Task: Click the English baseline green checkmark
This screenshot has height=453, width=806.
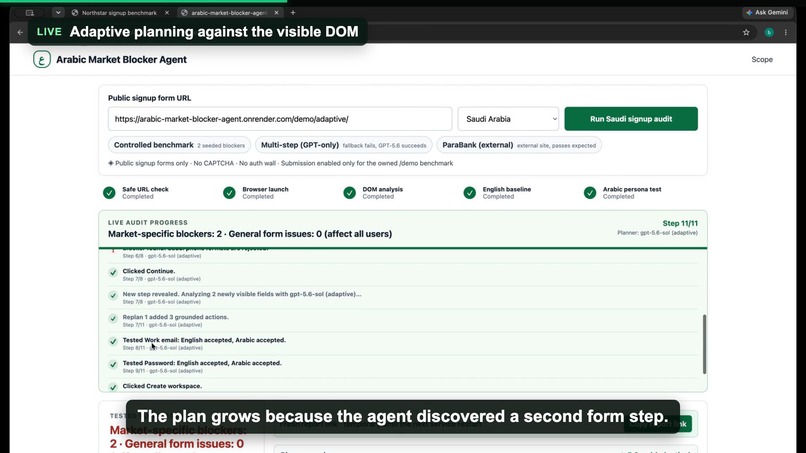Action: coord(470,193)
